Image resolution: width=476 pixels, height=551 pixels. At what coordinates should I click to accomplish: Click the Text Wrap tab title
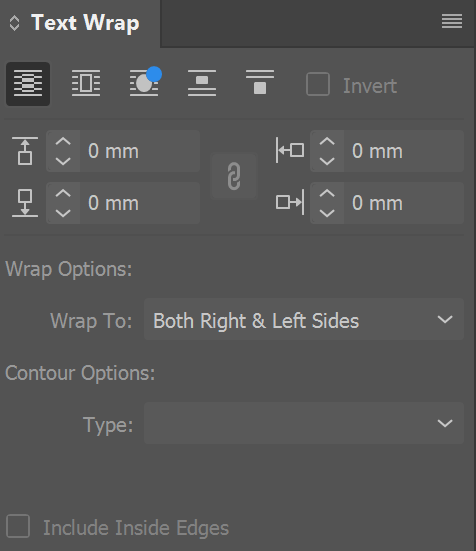(85, 23)
